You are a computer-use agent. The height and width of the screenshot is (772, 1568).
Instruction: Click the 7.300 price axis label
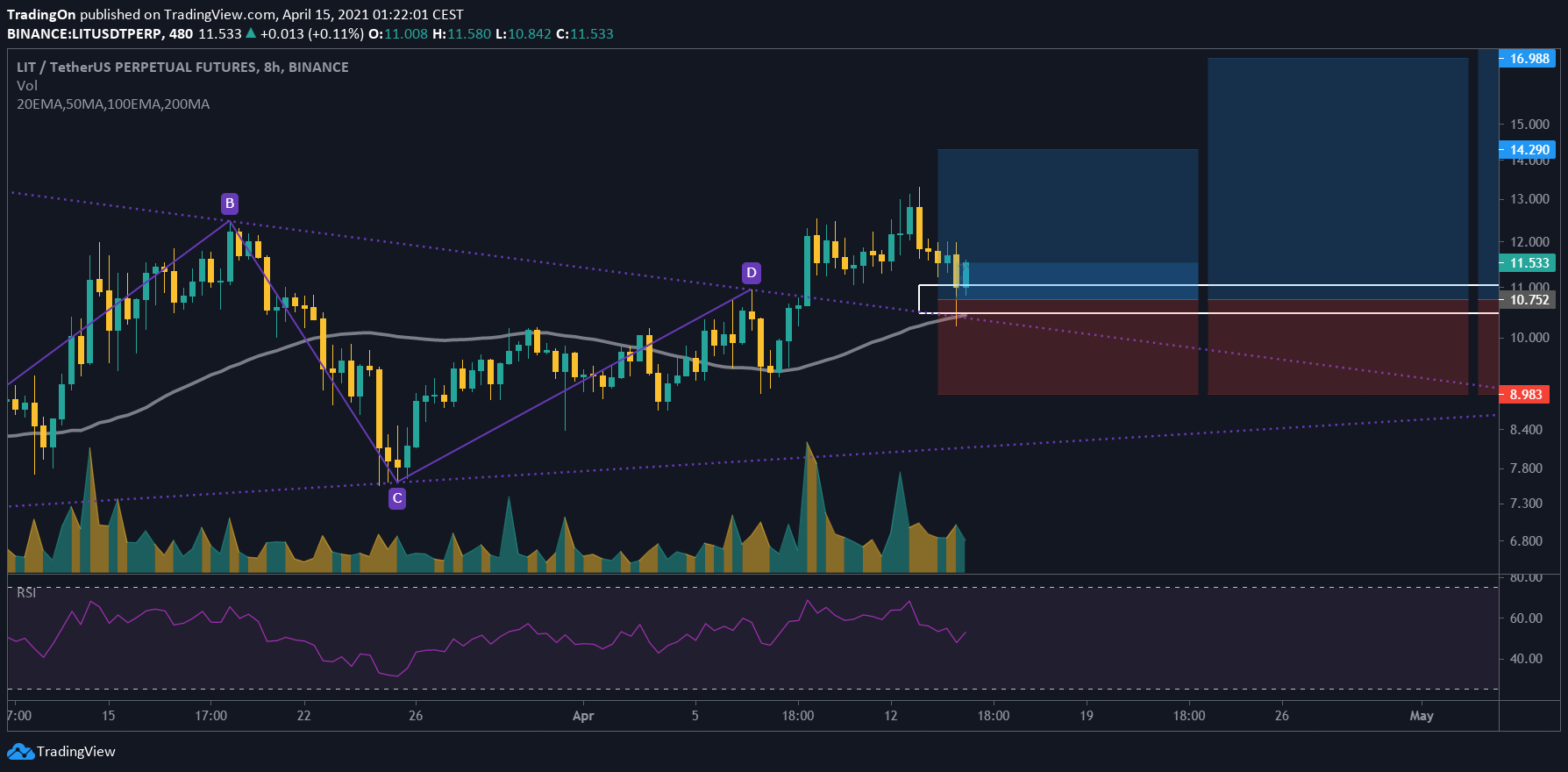click(1526, 504)
